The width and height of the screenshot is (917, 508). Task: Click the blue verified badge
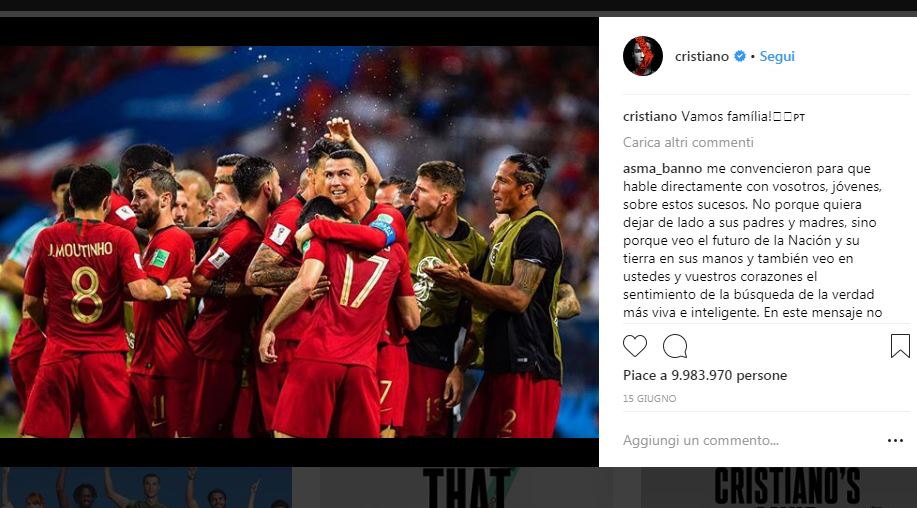click(x=740, y=56)
